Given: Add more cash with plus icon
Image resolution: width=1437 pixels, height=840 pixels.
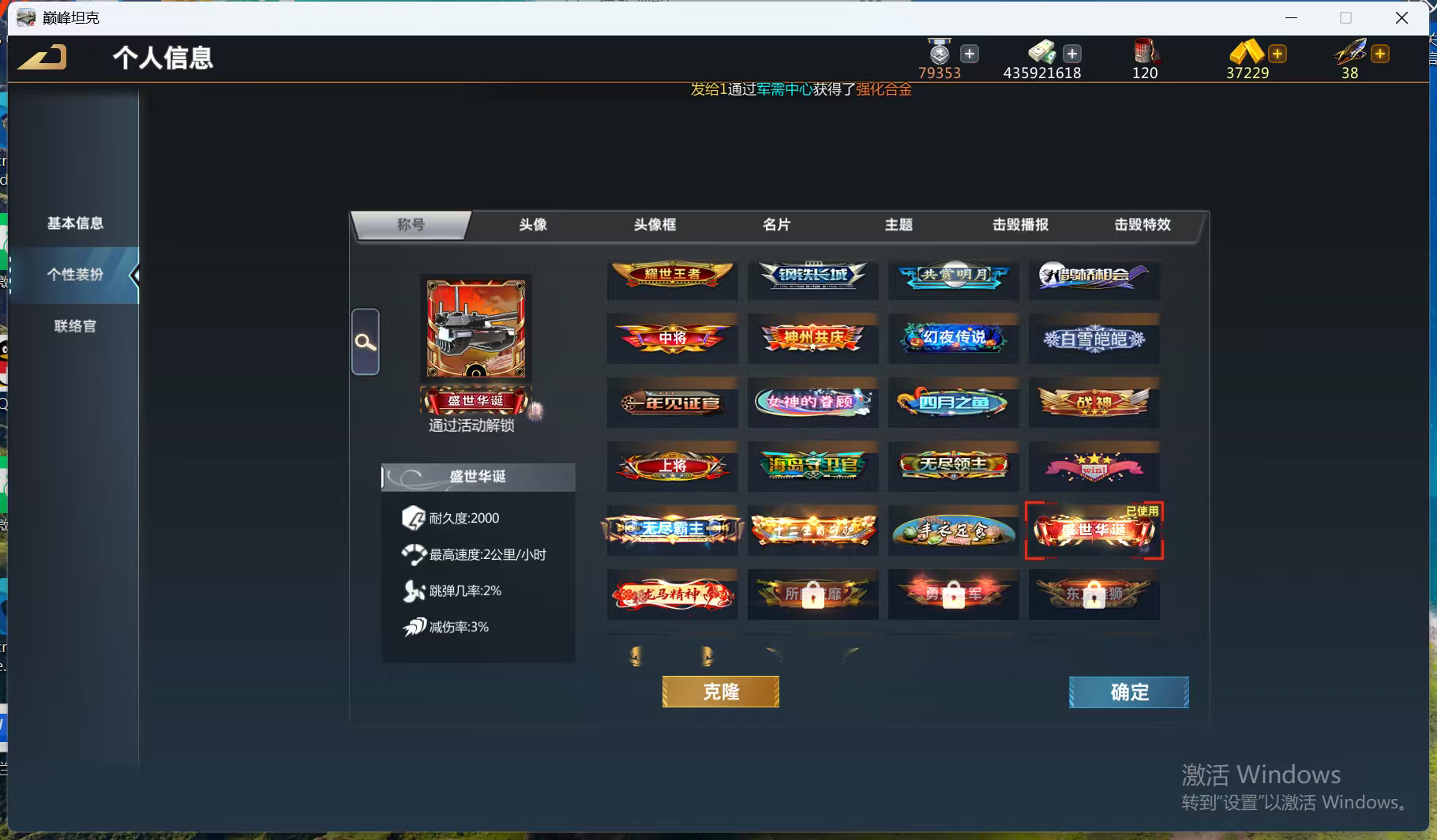Looking at the screenshot, I should (1072, 54).
